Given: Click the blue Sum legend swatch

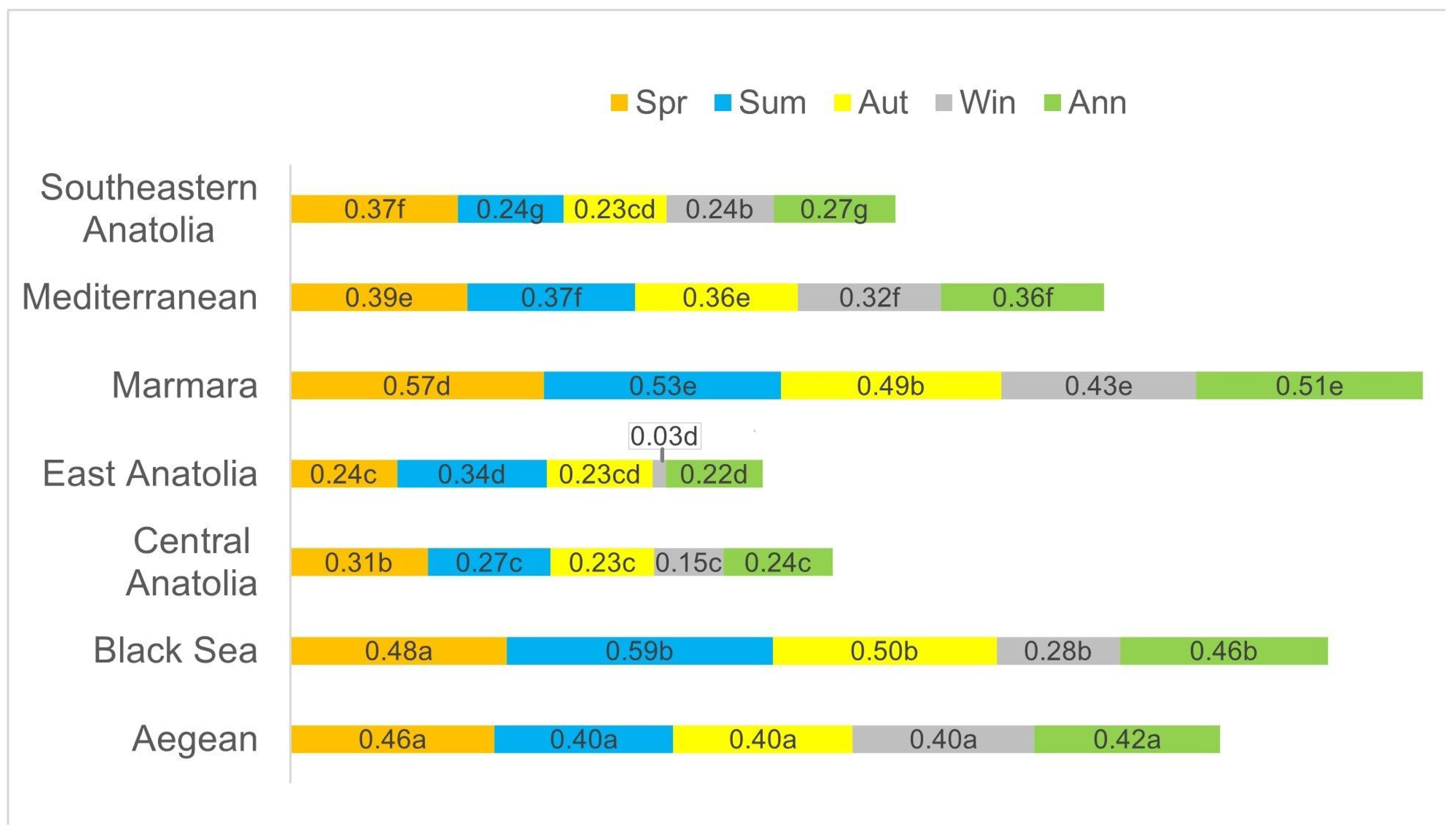Looking at the screenshot, I should [x=722, y=103].
